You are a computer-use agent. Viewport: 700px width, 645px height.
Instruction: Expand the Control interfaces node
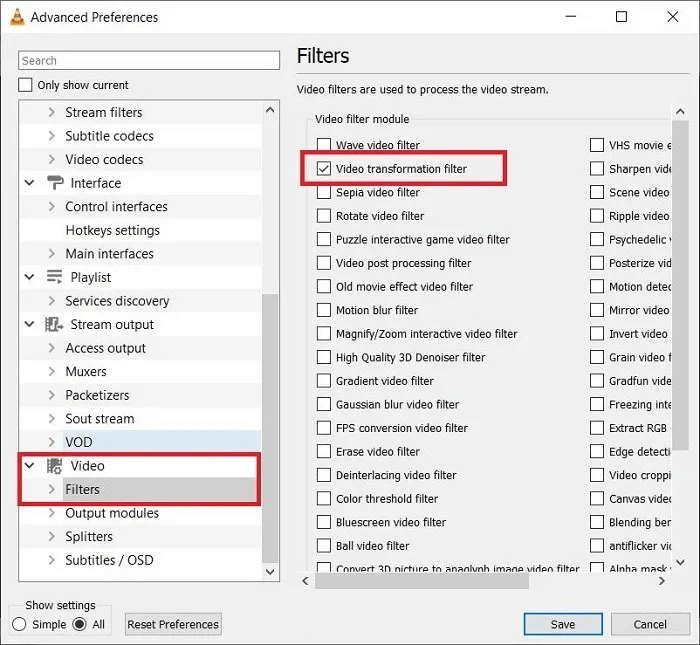[x=51, y=206]
